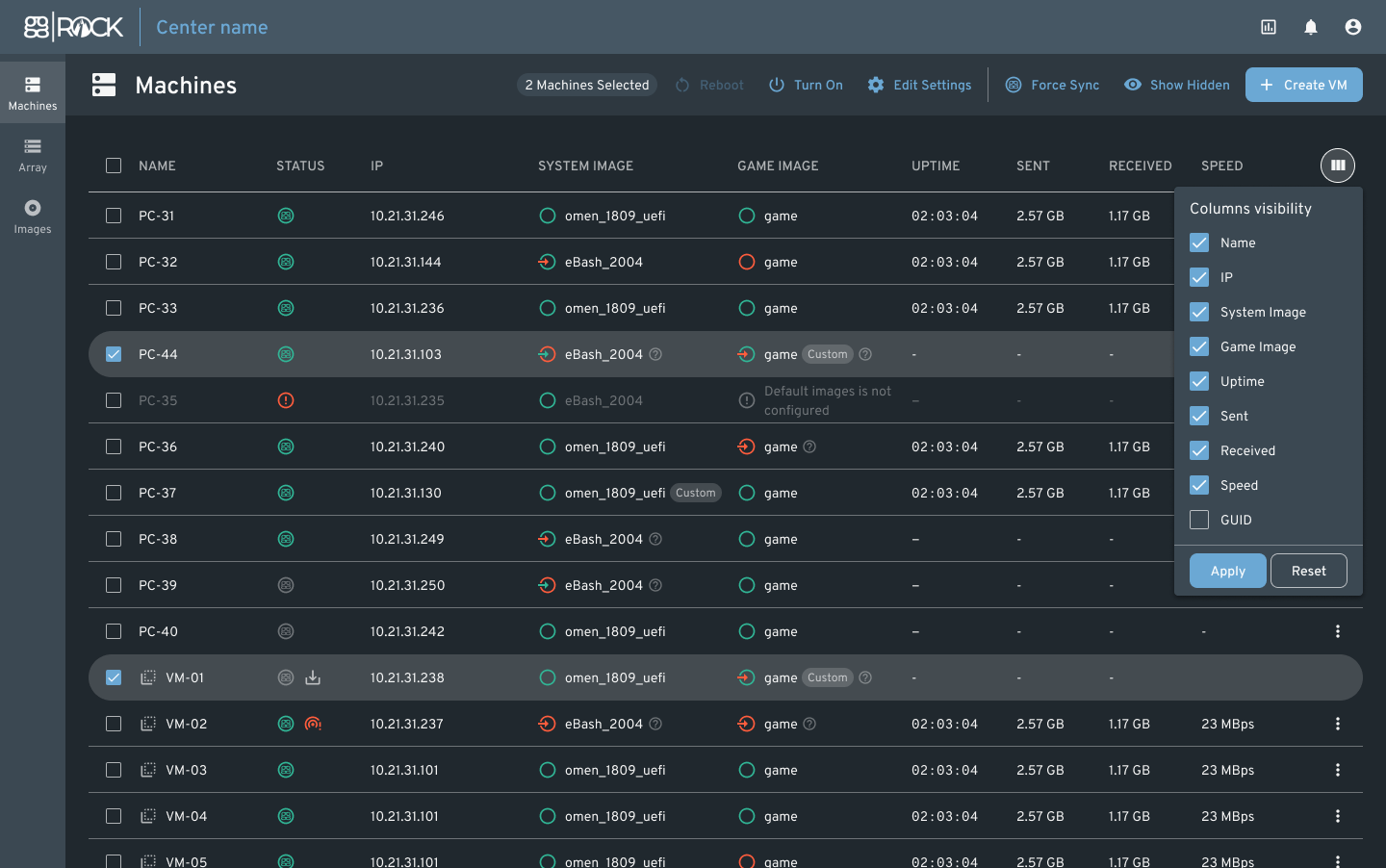Switch to the Images sidebar section
1386x868 pixels.
click(33, 216)
